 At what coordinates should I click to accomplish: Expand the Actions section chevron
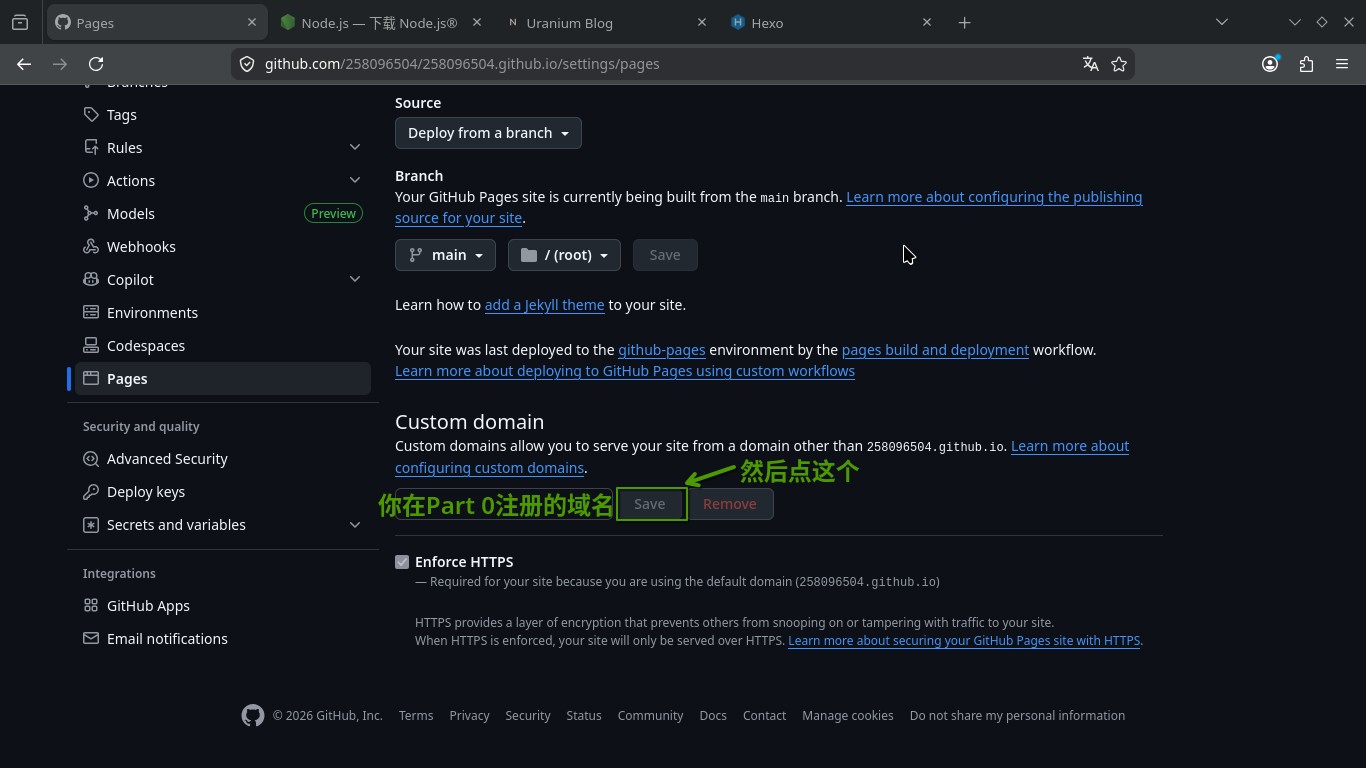tap(355, 181)
